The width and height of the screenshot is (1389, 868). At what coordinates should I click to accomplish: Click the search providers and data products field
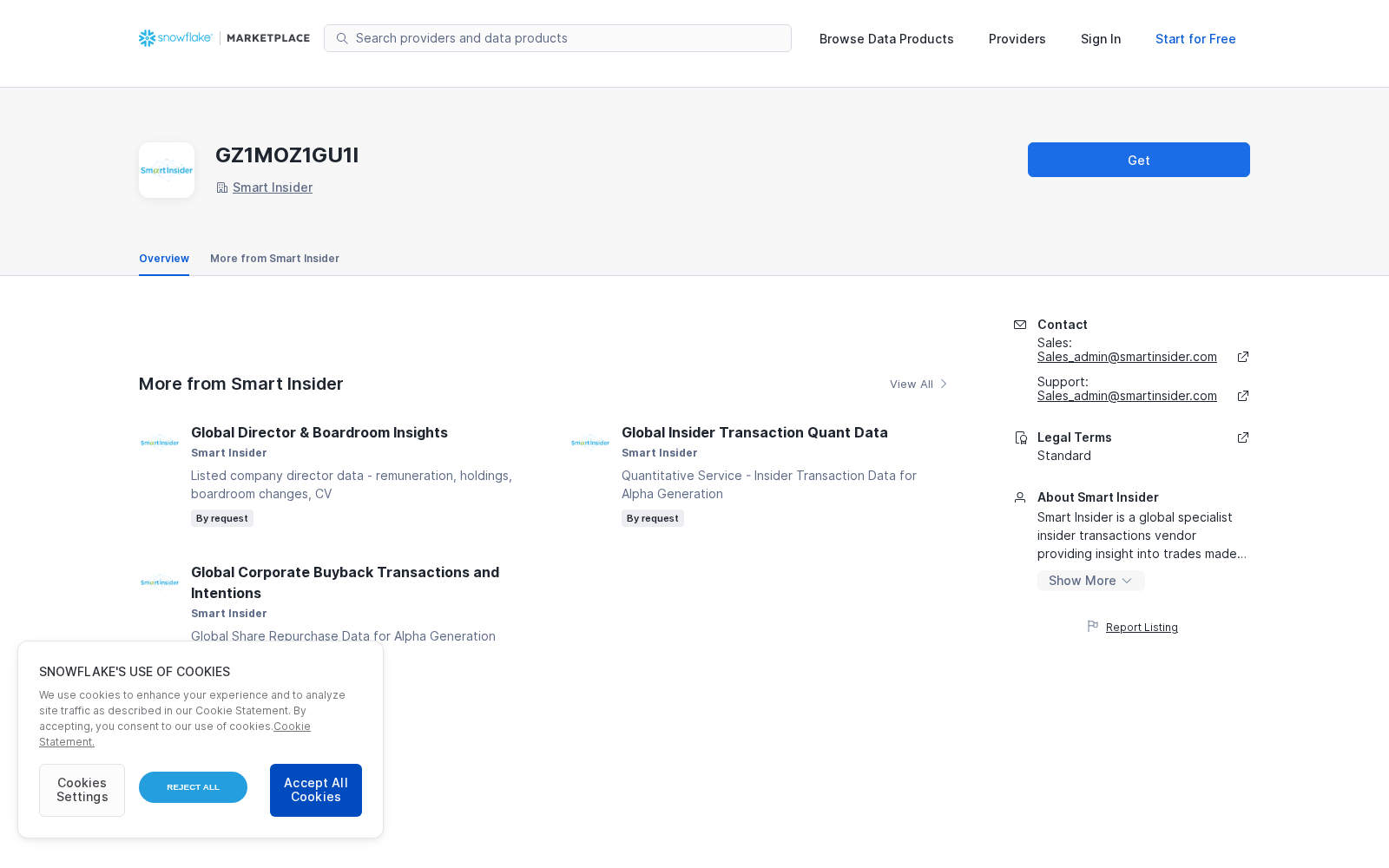557,38
